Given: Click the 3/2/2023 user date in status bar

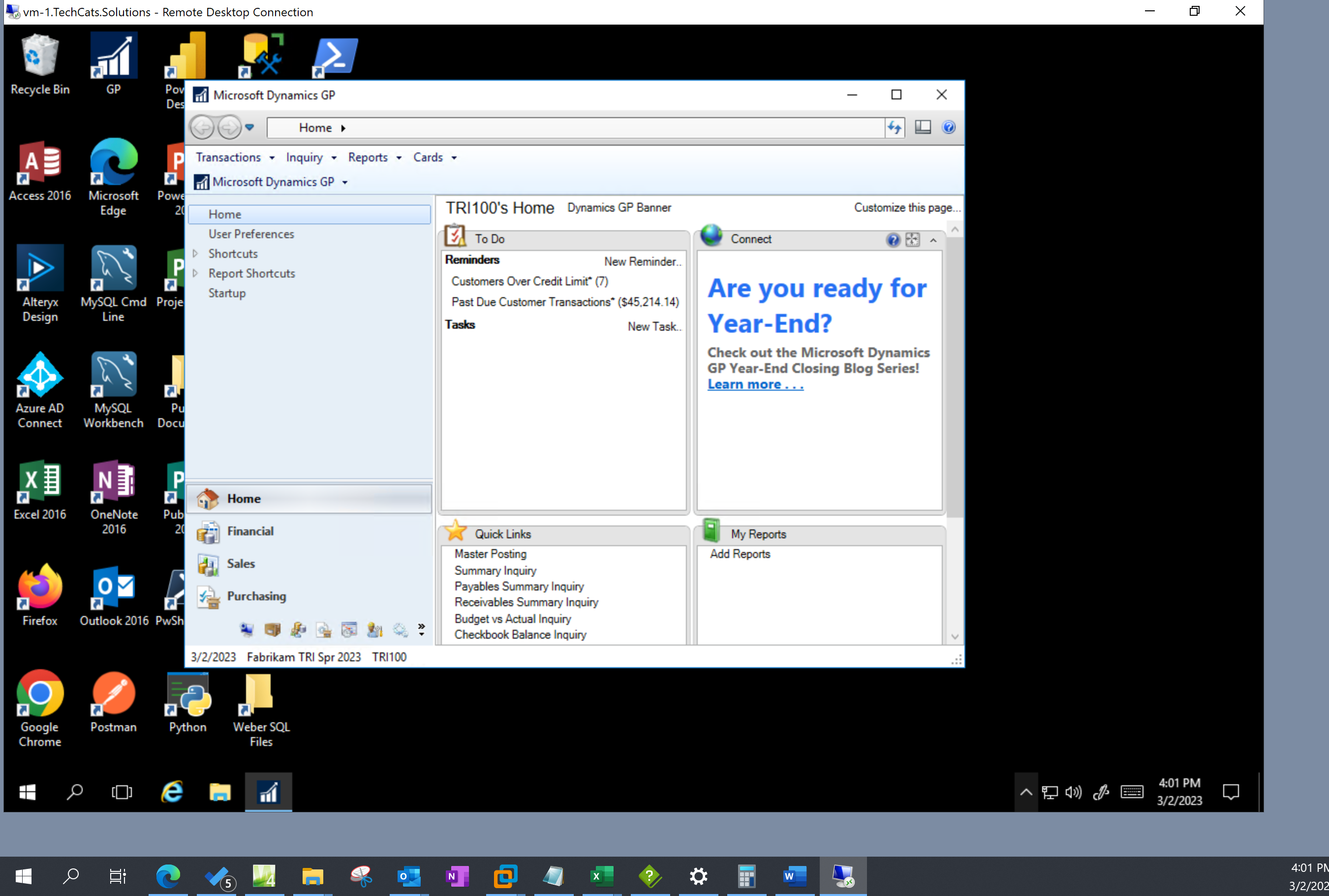Looking at the screenshot, I should click(x=213, y=657).
